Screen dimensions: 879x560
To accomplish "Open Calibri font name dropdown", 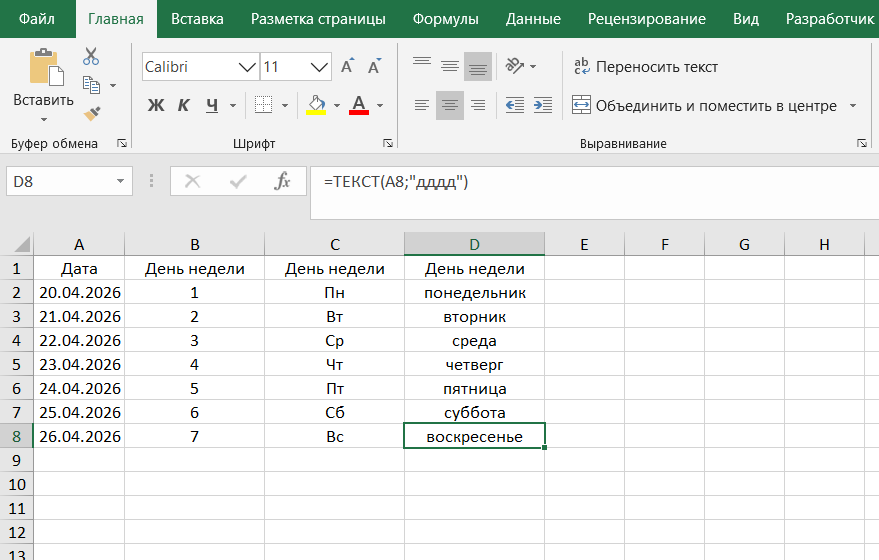I will click(x=247, y=67).
